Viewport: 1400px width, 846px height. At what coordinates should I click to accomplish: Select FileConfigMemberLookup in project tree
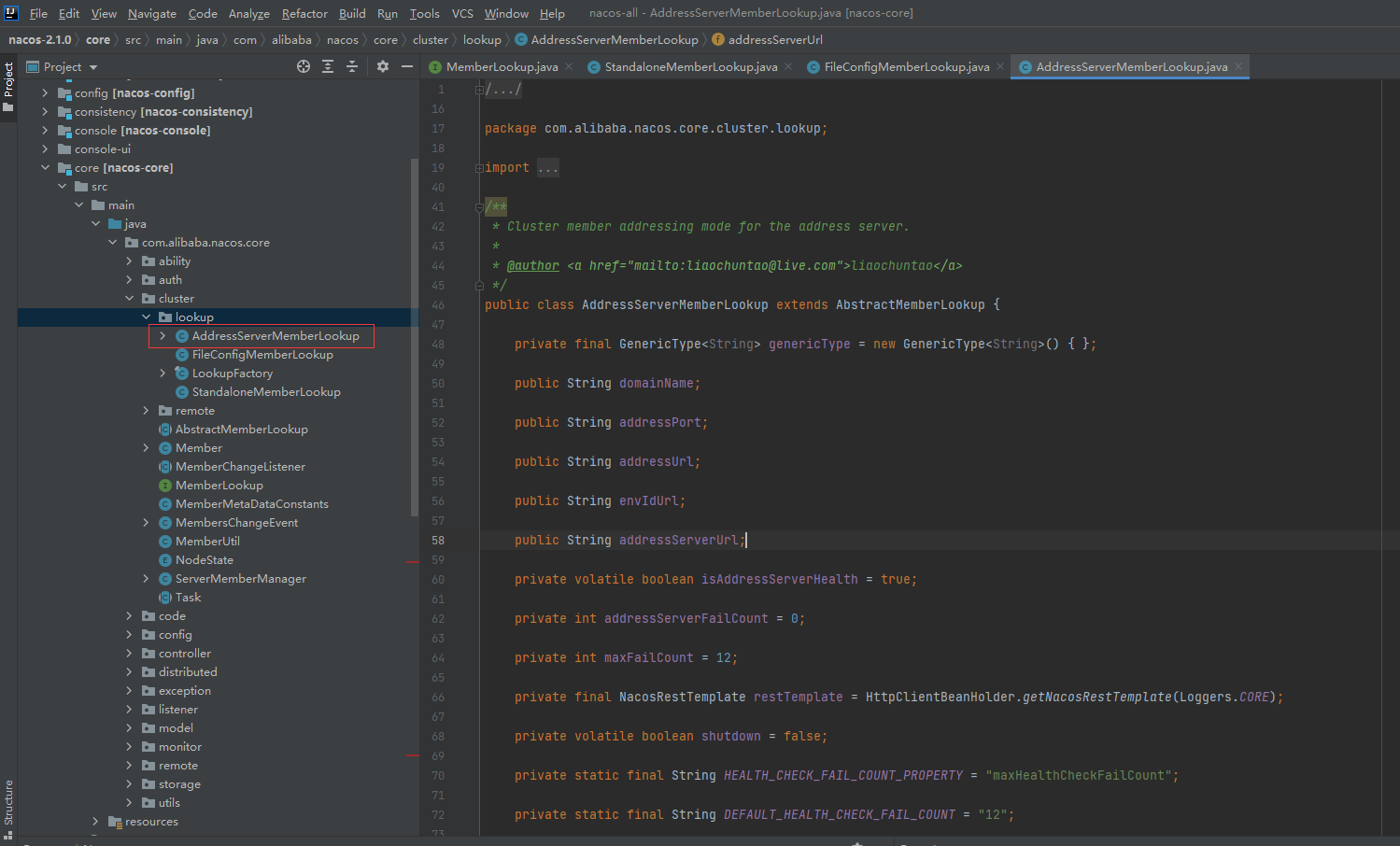[262, 354]
